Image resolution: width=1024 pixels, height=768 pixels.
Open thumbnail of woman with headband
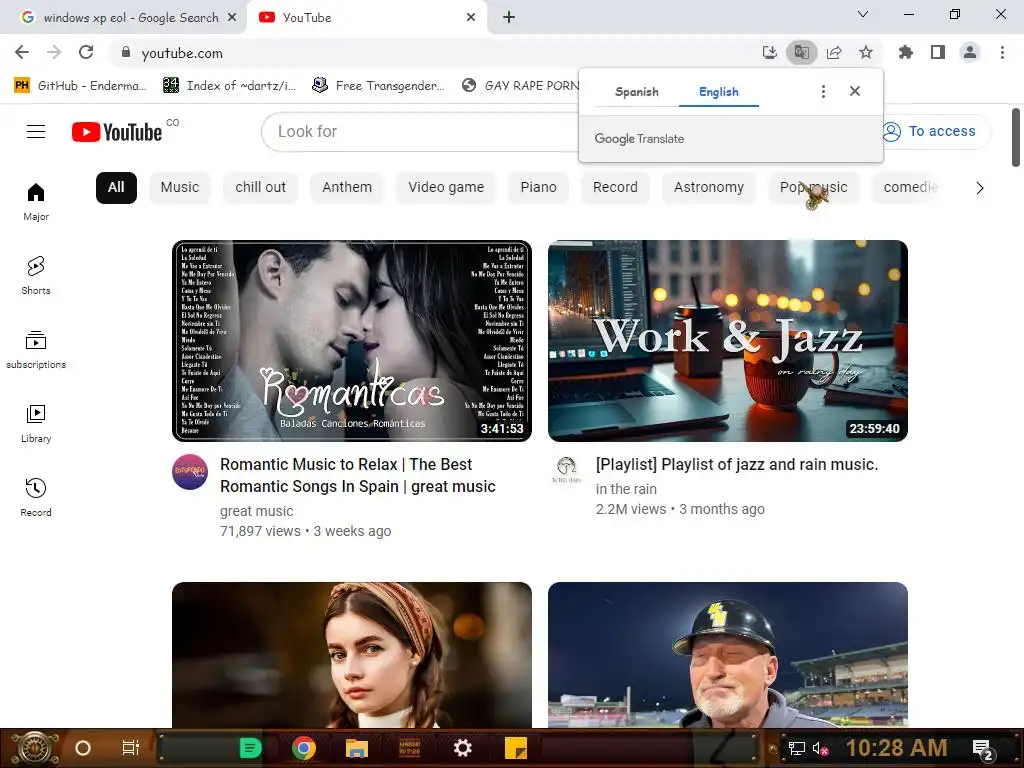352,654
